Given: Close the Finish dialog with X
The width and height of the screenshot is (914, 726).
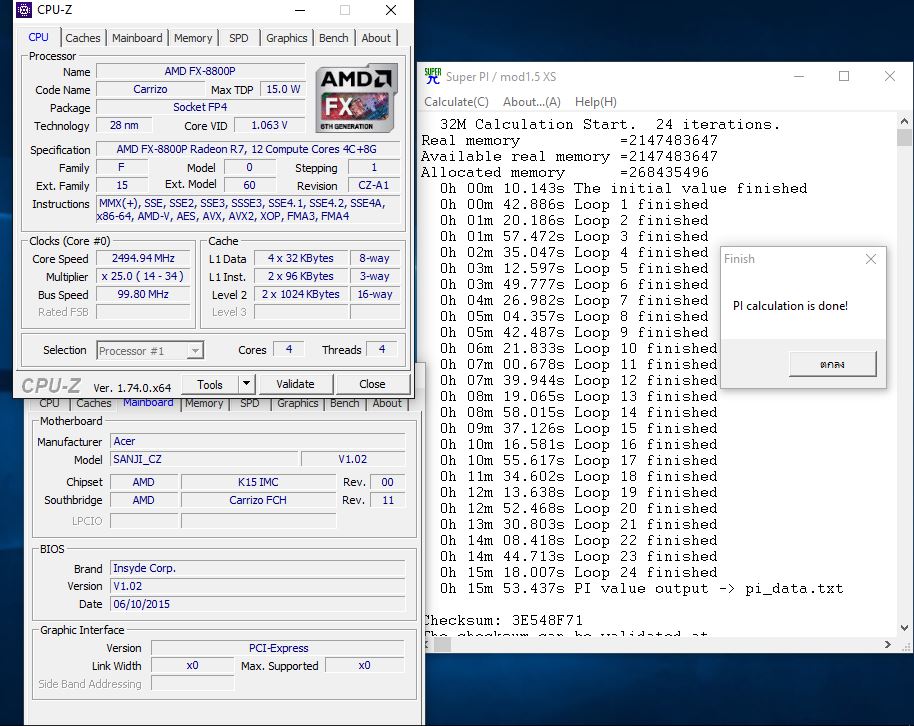Looking at the screenshot, I should click(x=871, y=259).
